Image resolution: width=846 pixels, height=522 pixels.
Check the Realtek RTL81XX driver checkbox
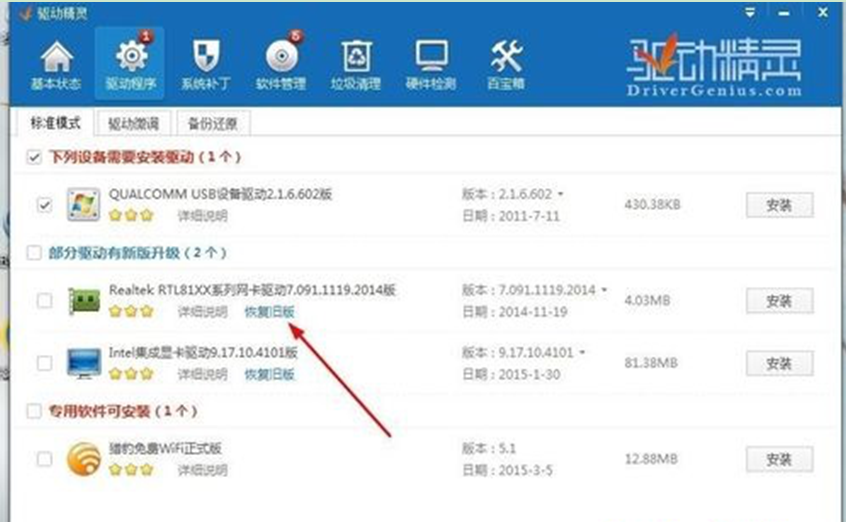pos(45,300)
